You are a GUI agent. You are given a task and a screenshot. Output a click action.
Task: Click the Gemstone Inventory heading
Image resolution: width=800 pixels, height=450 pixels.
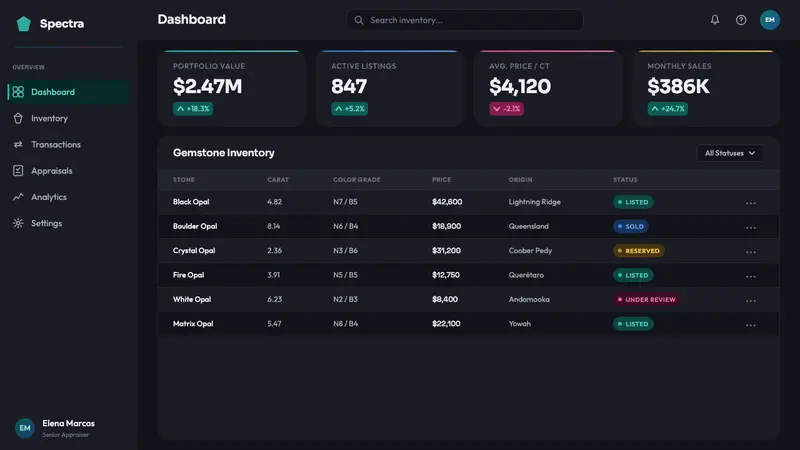click(223, 153)
